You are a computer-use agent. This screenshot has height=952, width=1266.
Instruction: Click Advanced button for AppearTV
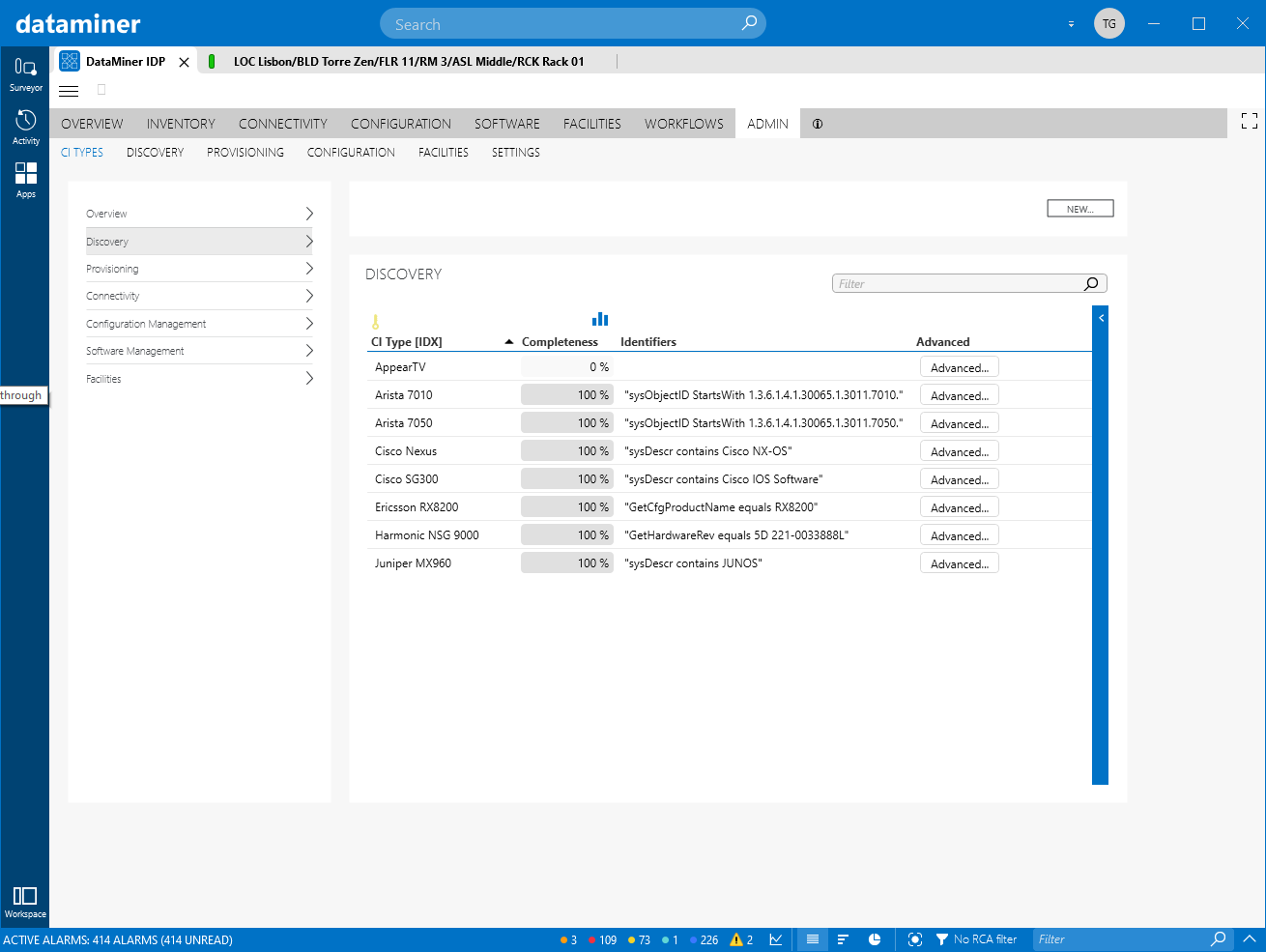click(x=959, y=367)
